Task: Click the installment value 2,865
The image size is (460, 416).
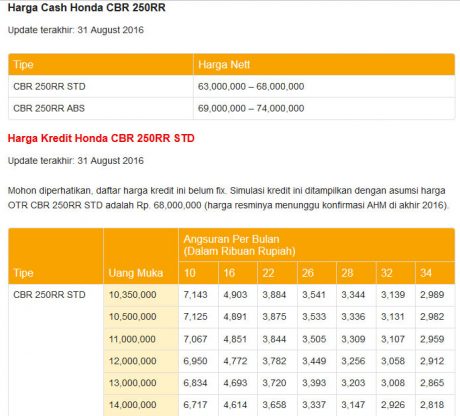Action: tap(432, 383)
